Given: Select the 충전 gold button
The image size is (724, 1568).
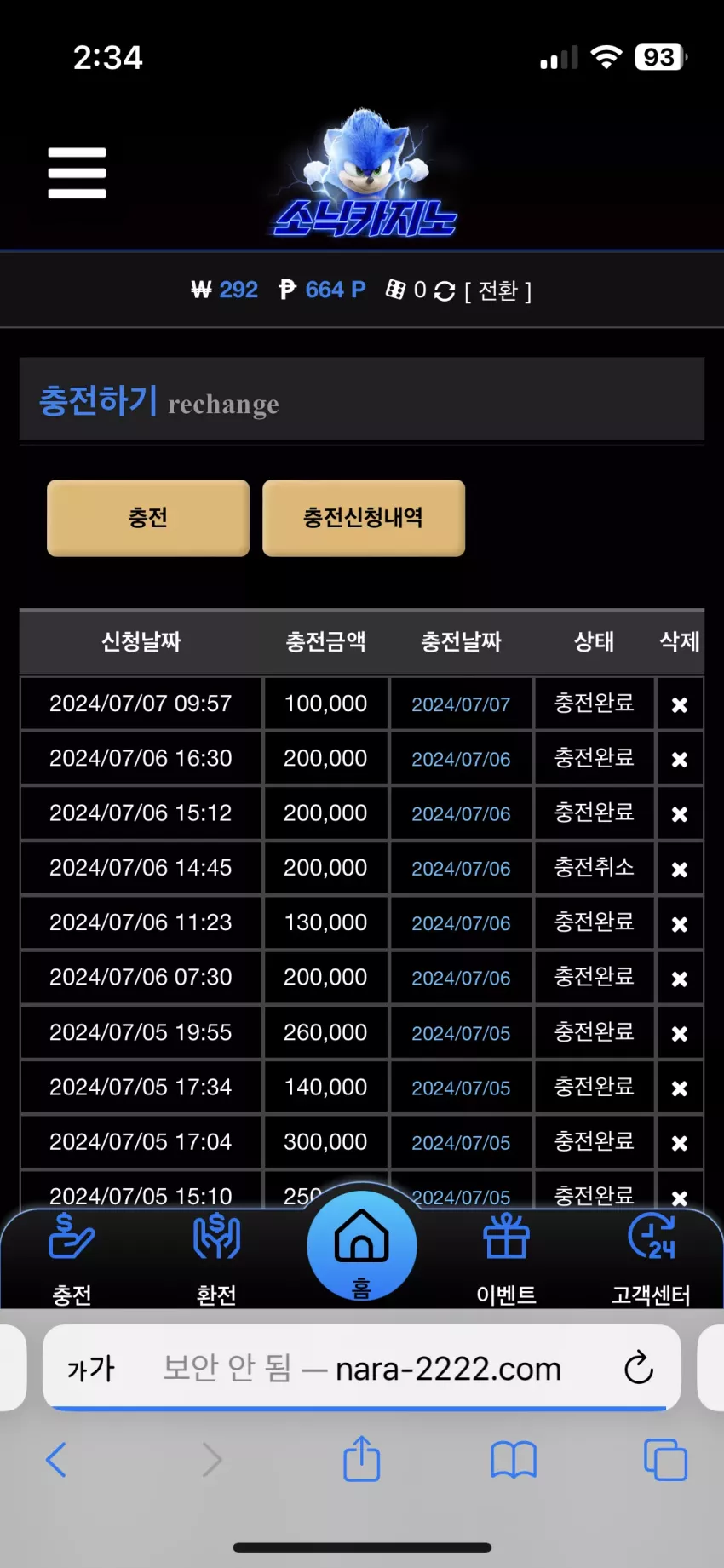Looking at the screenshot, I should click(x=148, y=518).
